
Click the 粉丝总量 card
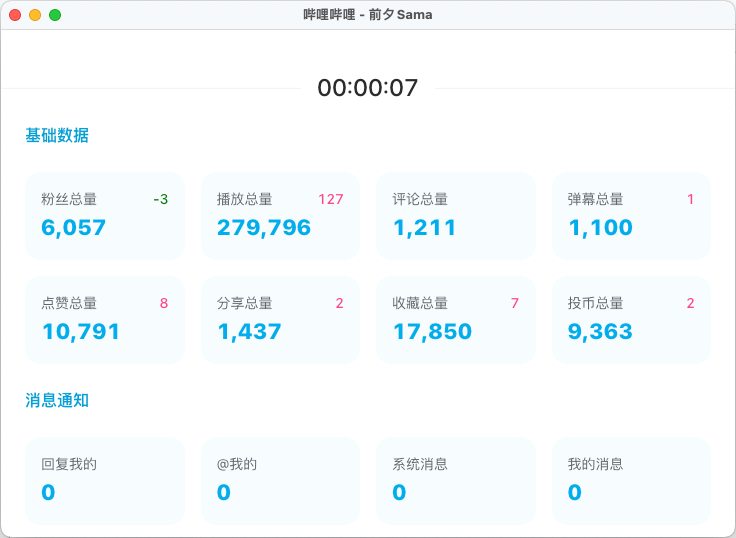coord(105,215)
